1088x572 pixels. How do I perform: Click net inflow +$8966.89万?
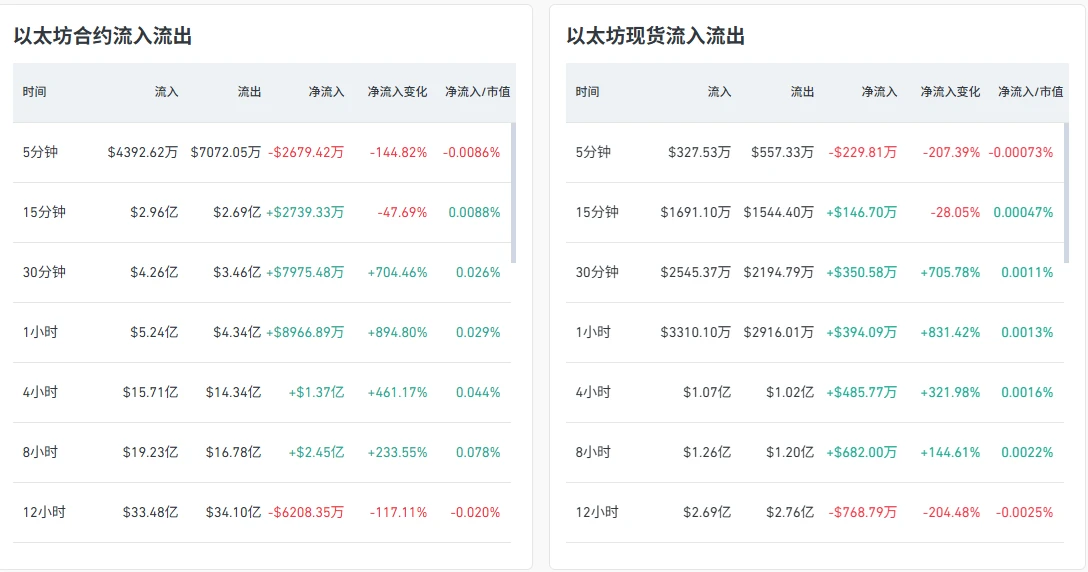(305, 333)
